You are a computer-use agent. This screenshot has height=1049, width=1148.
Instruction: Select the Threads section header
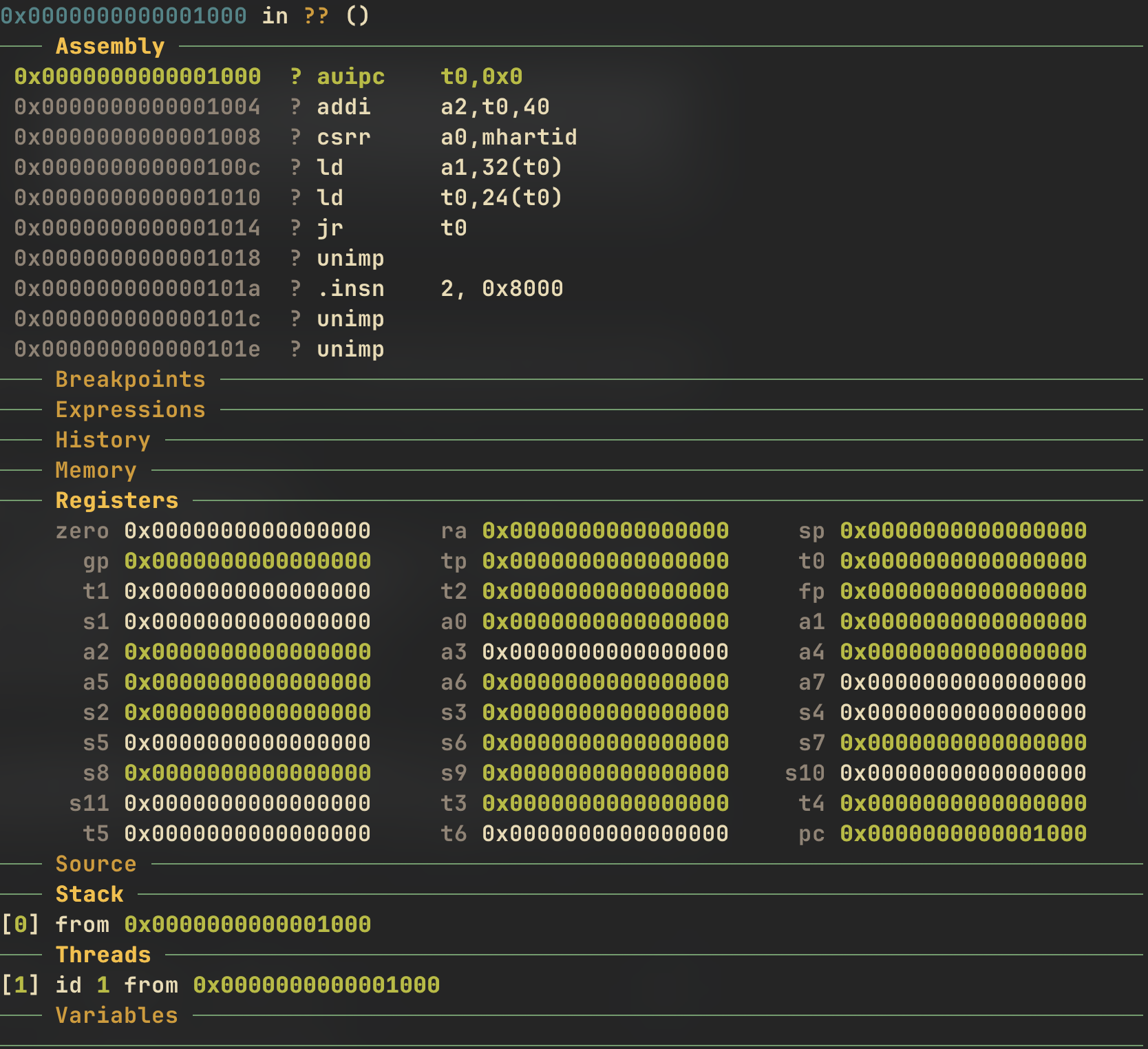coord(103,955)
